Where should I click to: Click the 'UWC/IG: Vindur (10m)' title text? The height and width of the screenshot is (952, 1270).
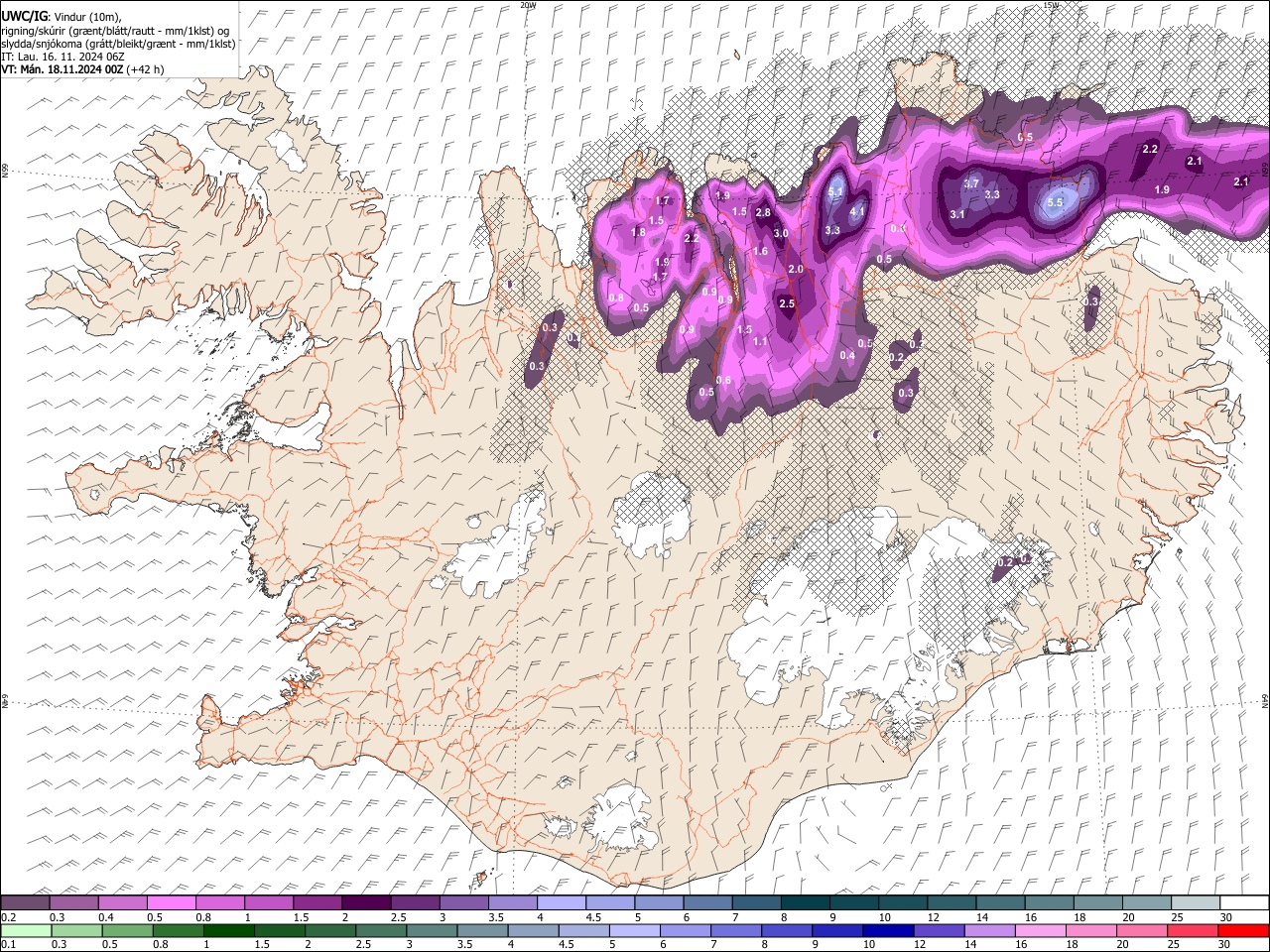[x=62, y=17]
